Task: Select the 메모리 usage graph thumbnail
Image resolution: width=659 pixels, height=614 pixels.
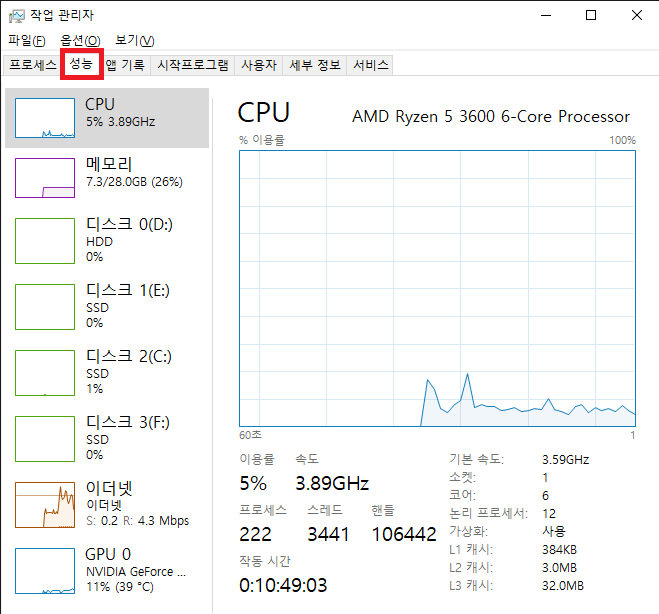Action: 45,178
